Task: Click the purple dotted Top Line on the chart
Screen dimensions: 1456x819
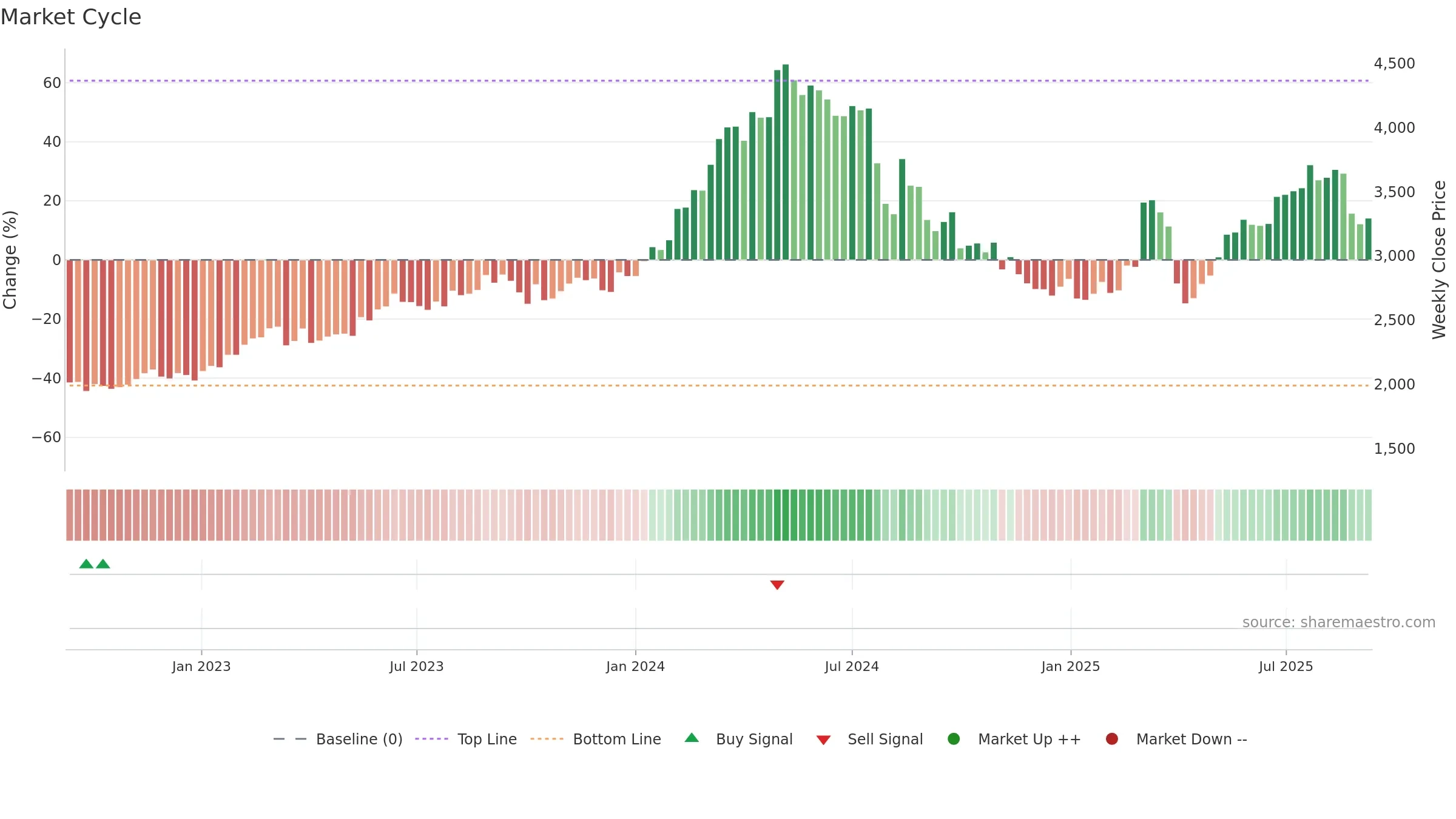Action: [719, 81]
